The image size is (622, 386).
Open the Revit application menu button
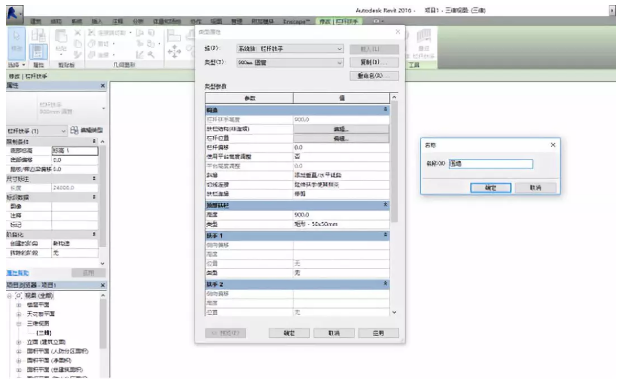pyautogui.click(x=15, y=14)
